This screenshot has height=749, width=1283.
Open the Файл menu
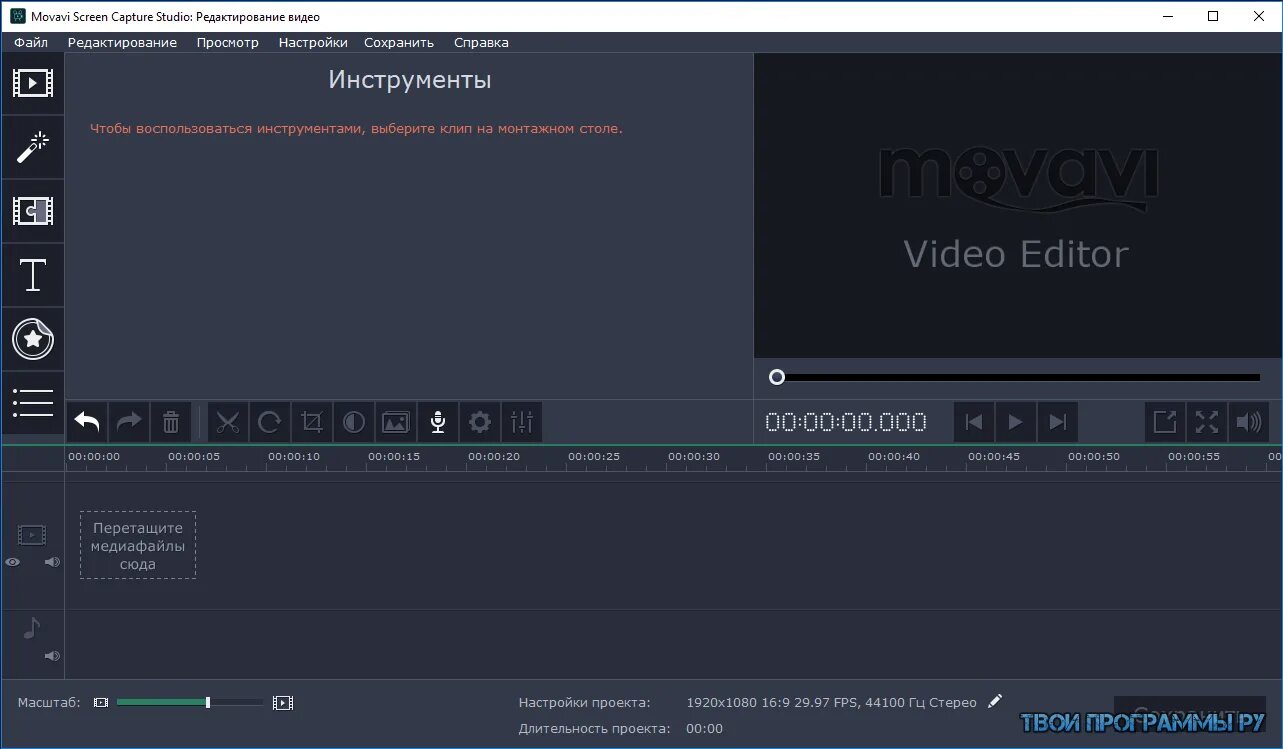coord(31,42)
